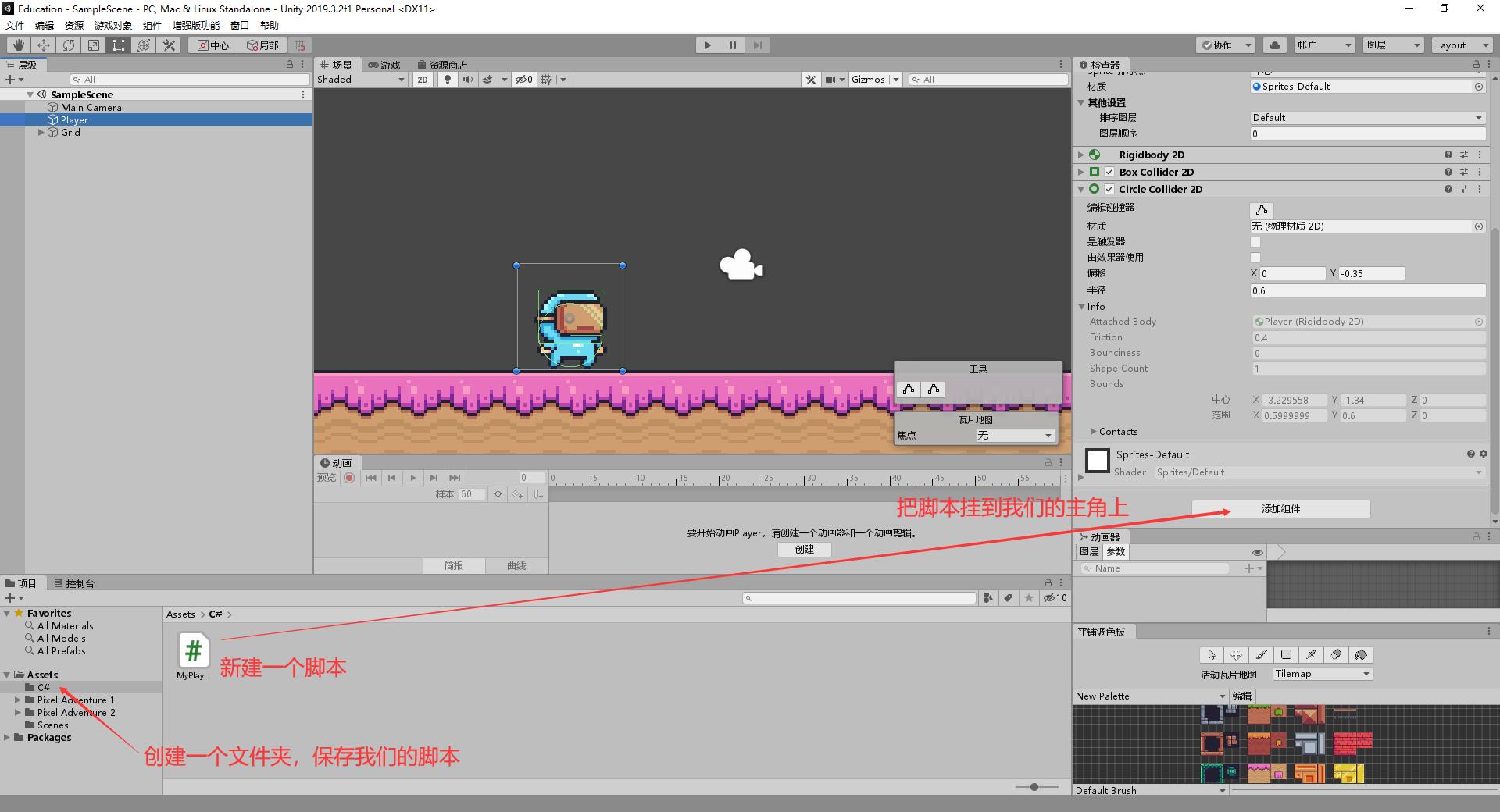The width and height of the screenshot is (1500, 812).
Task: Select the red brick tile in palette
Action: (x=1352, y=742)
